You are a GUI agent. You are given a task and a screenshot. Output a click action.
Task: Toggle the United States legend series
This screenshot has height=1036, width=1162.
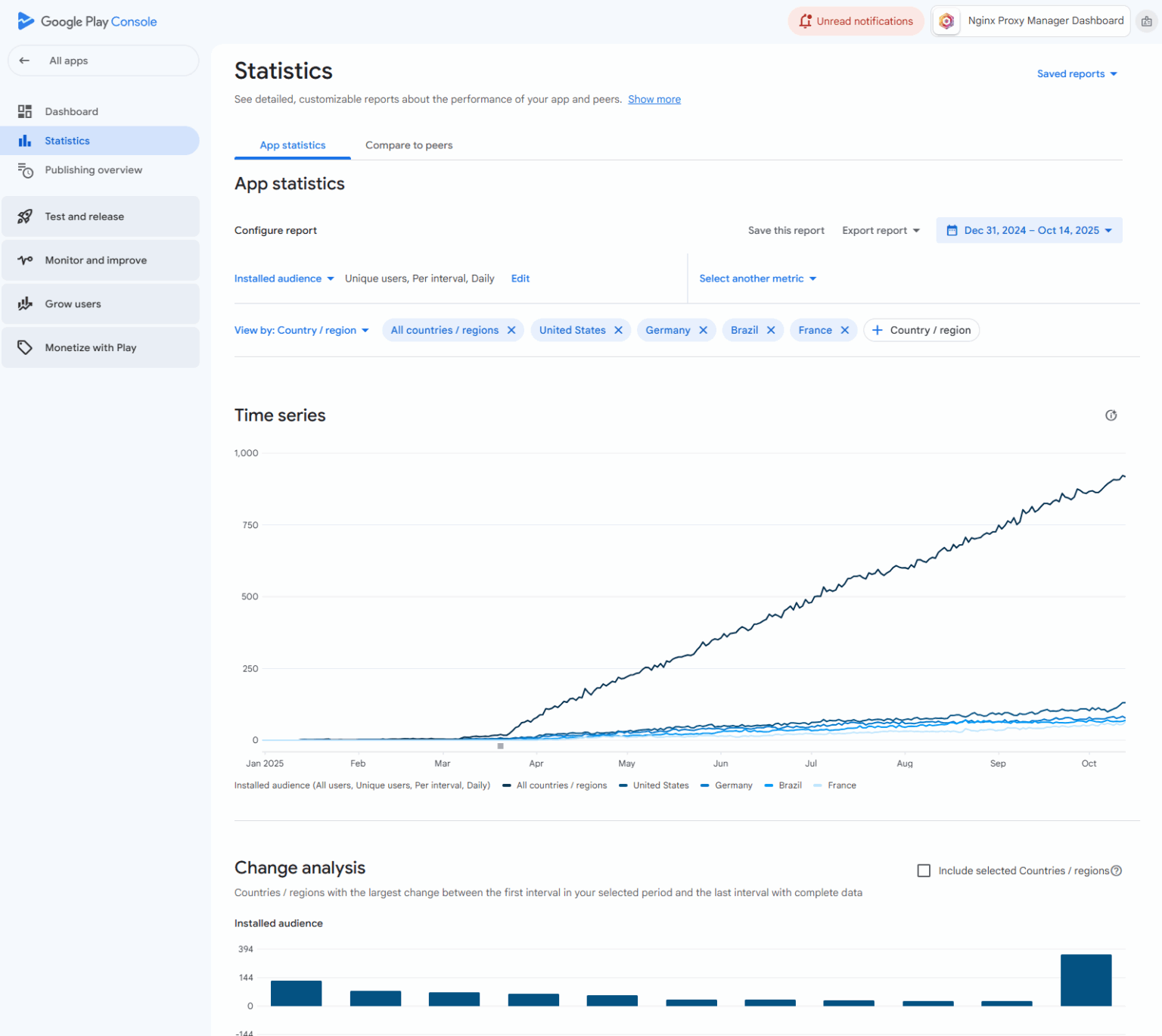tap(654, 786)
